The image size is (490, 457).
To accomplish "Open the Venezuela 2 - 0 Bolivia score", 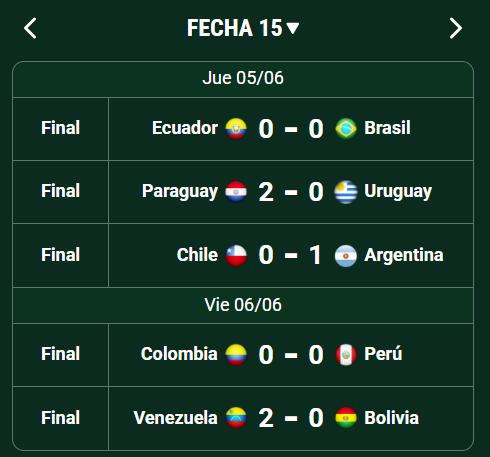I will pos(291,418).
